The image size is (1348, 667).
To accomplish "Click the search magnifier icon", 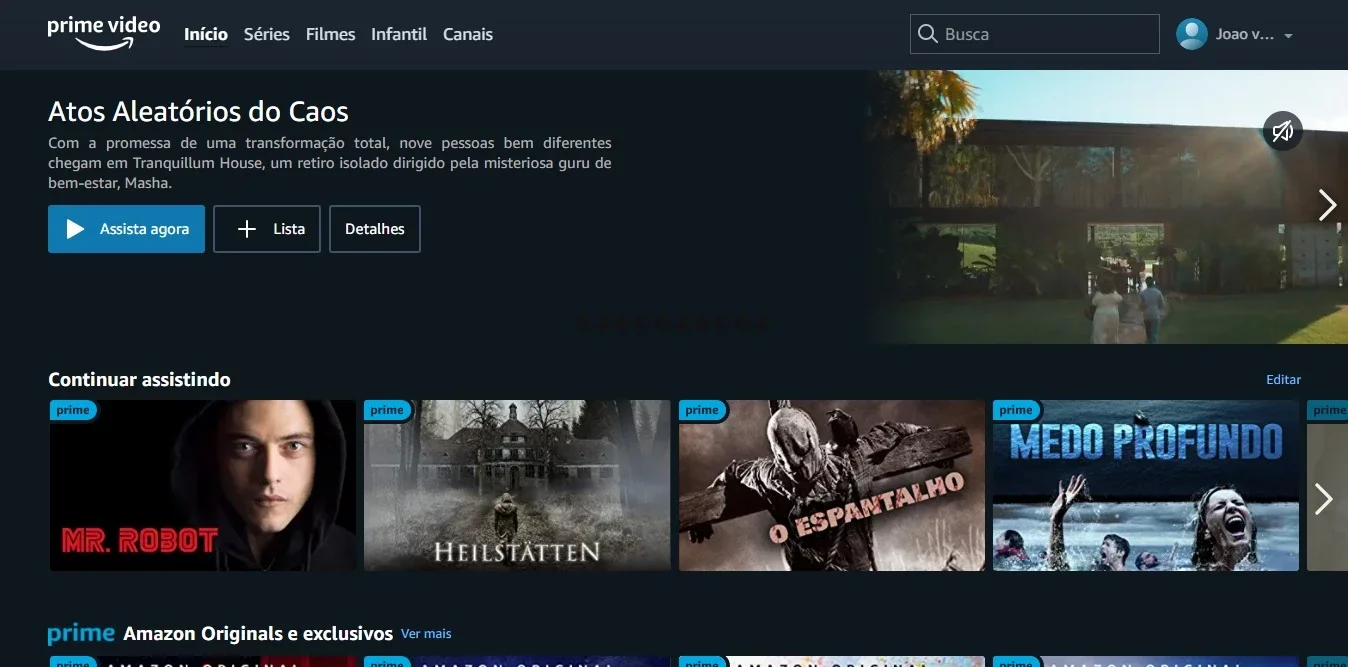I will [928, 34].
